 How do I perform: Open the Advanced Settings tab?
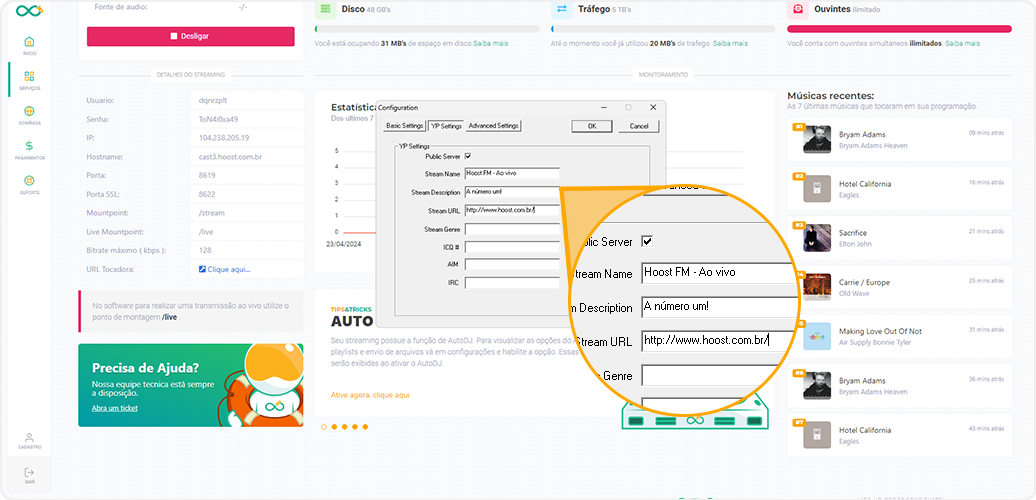494,125
